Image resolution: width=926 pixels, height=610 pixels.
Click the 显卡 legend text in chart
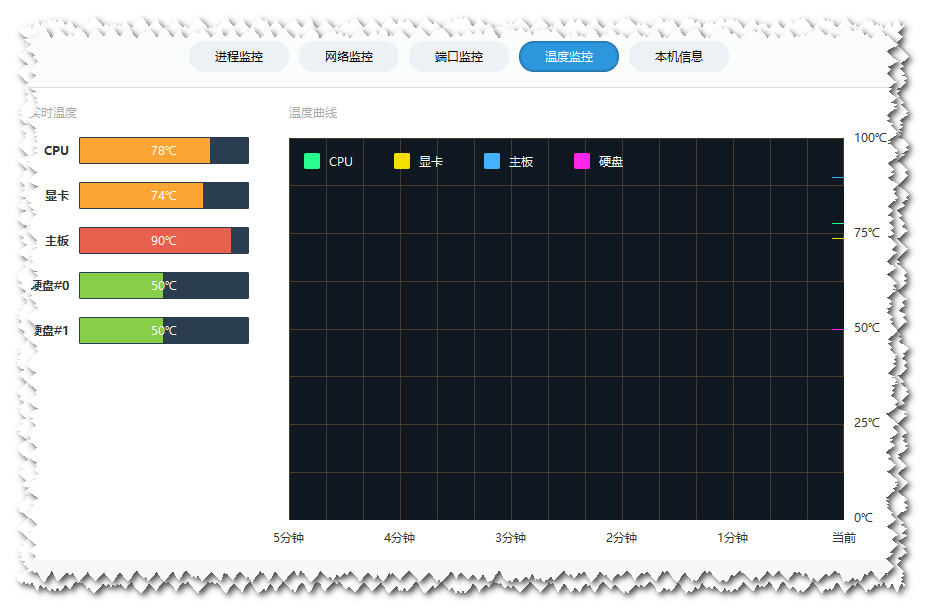click(x=431, y=161)
